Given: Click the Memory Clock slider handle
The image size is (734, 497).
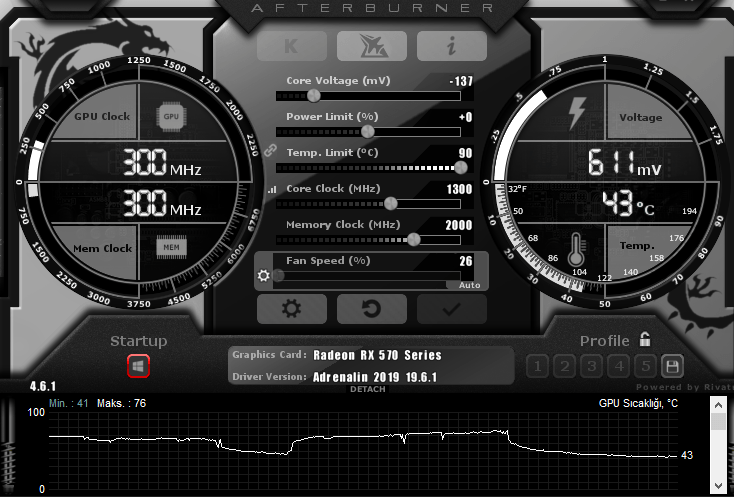Looking at the screenshot, I should coord(413,240).
